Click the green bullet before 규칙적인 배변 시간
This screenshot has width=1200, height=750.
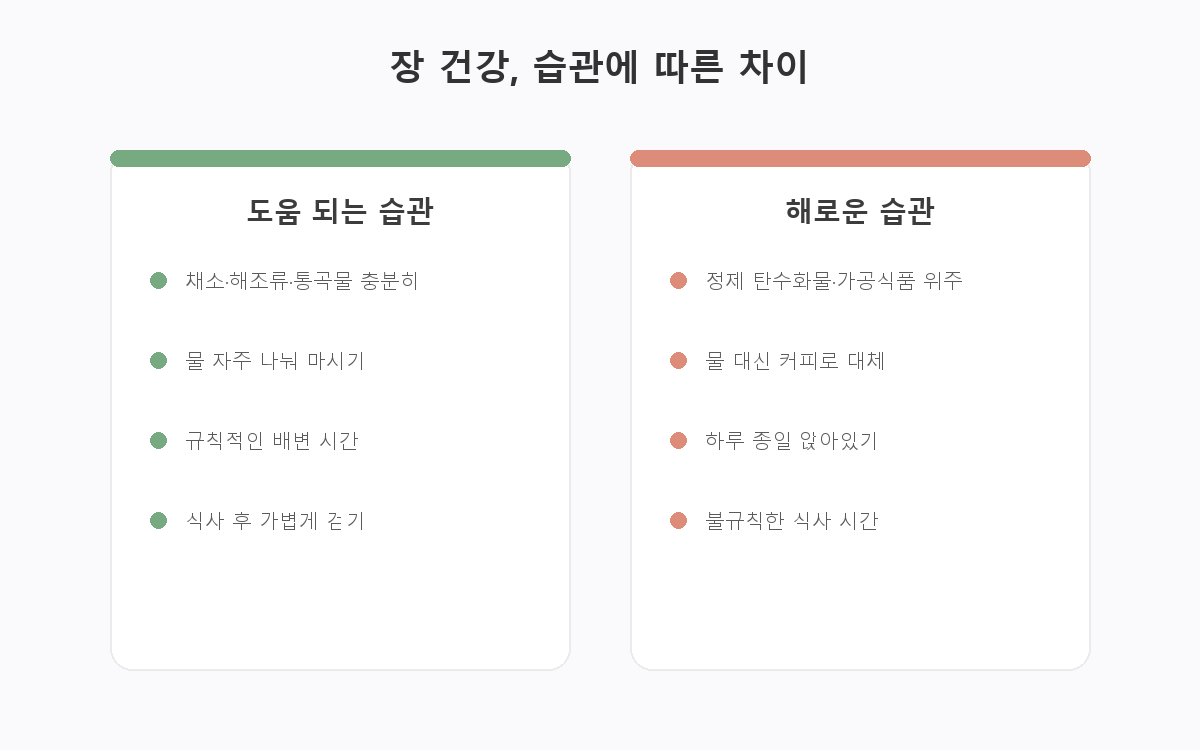click(x=158, y=441)
